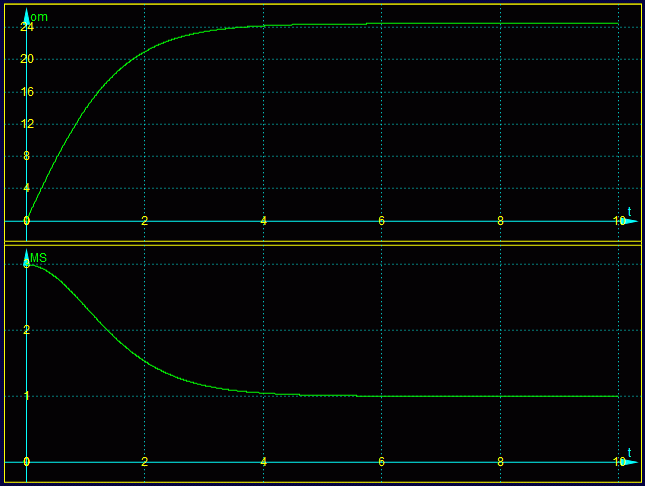
Task: Click the y-axis arrowhead beside 'om'
Action: tap(26, 14)
